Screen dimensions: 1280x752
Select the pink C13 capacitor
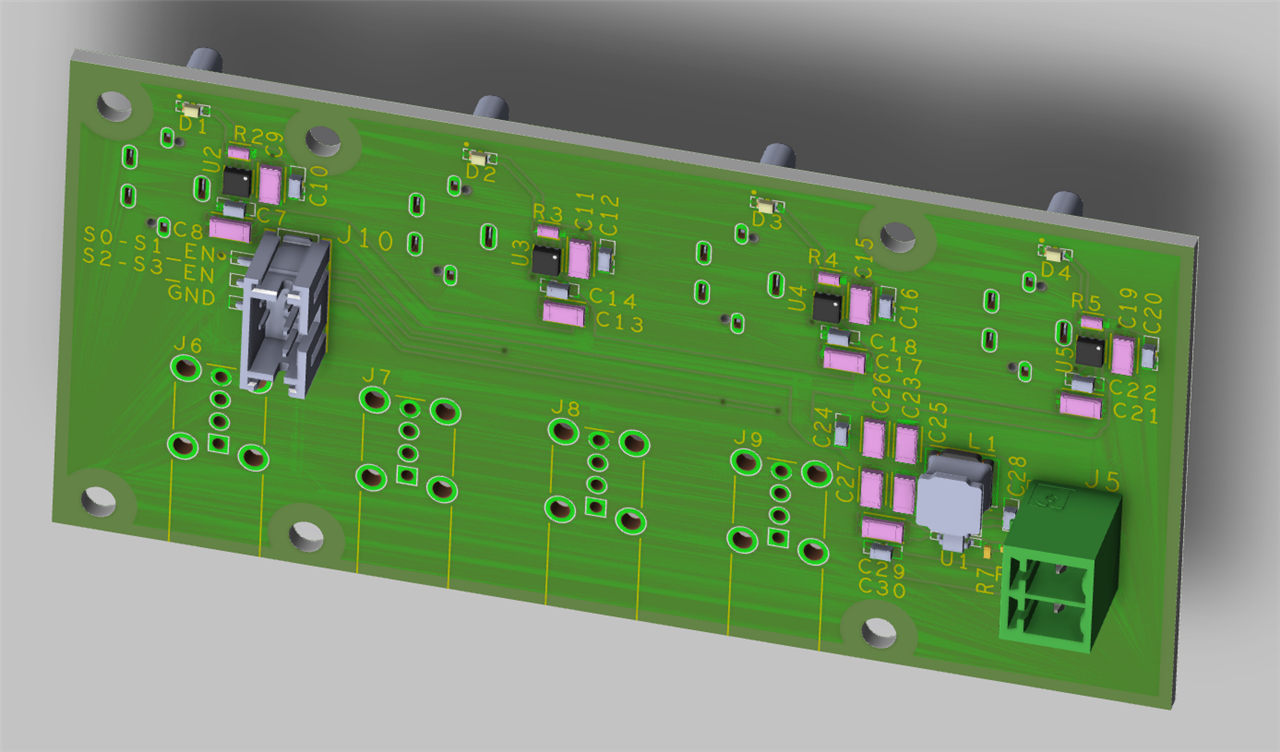[x=564, y=314]
